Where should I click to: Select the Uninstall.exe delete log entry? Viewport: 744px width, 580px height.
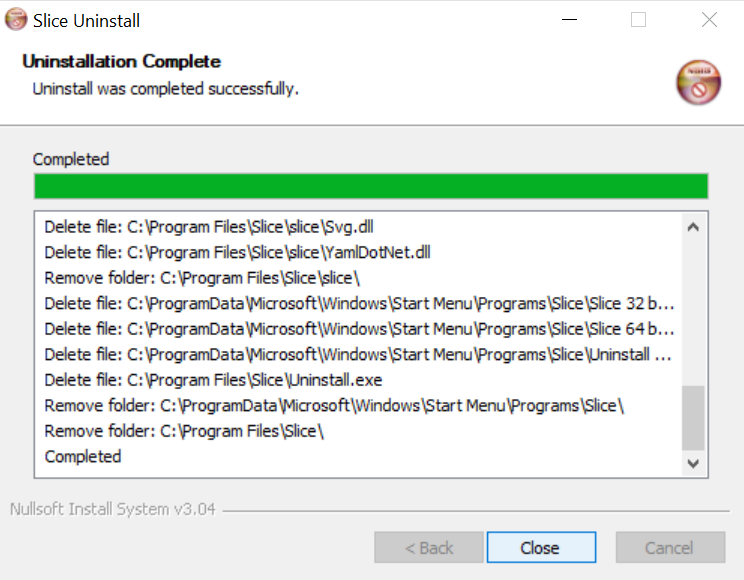click(213, 380)
